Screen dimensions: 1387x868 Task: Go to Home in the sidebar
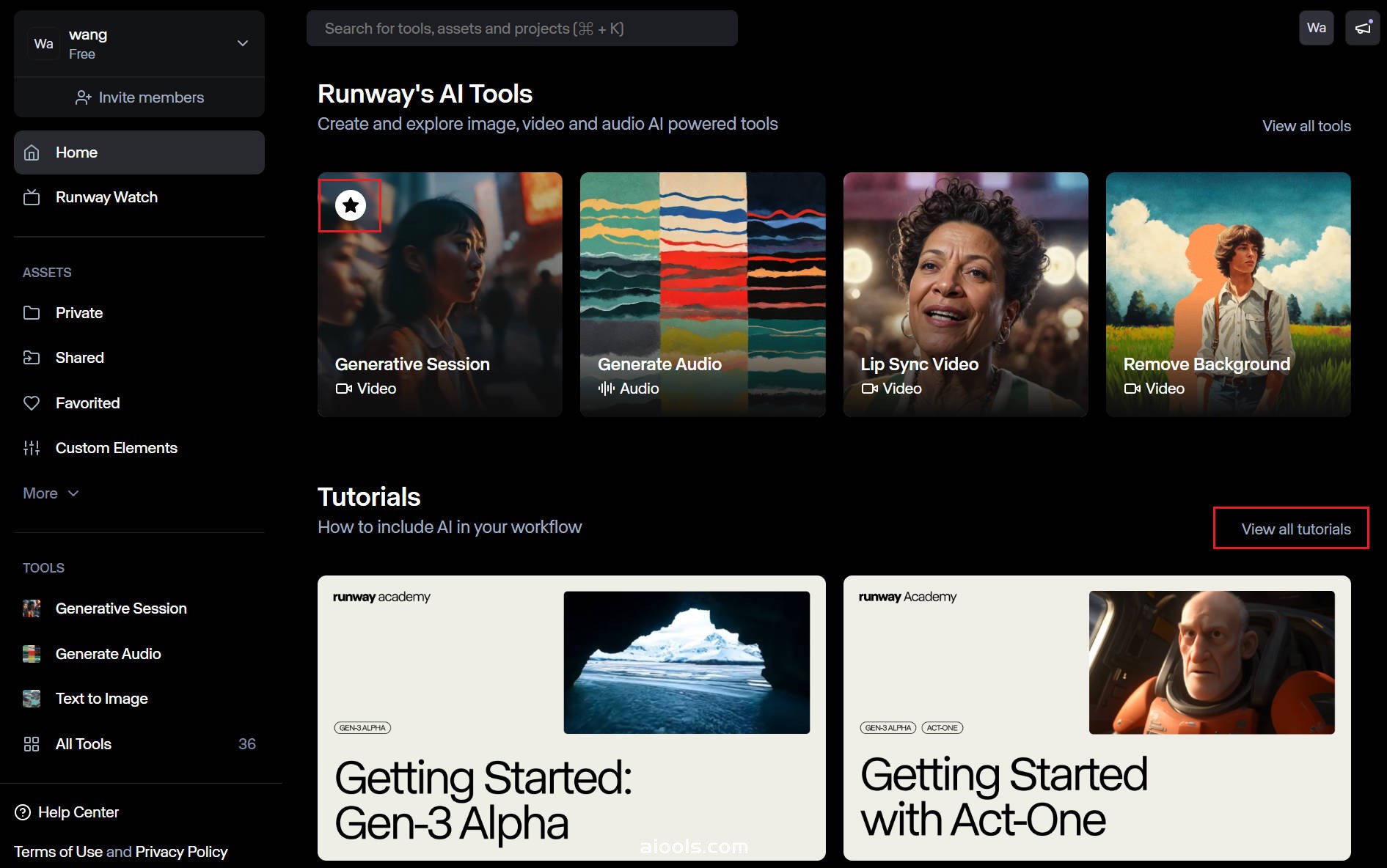point(139,152)
